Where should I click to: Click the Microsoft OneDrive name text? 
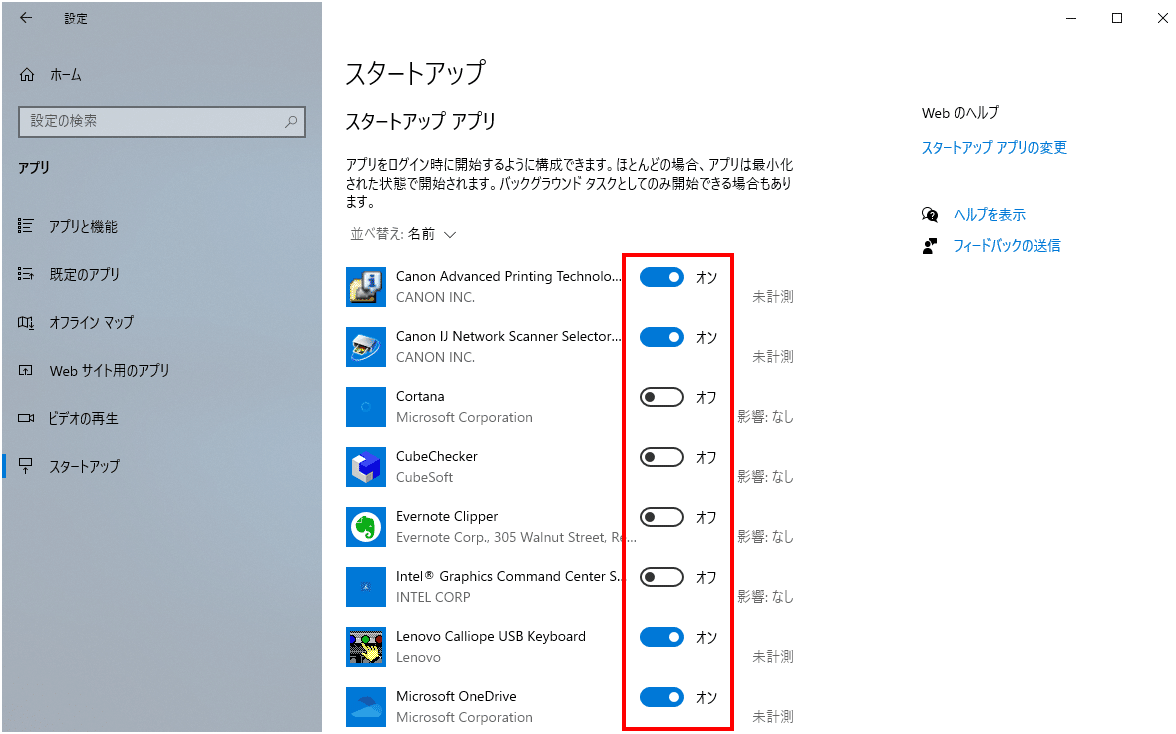[x=456, y=697]
